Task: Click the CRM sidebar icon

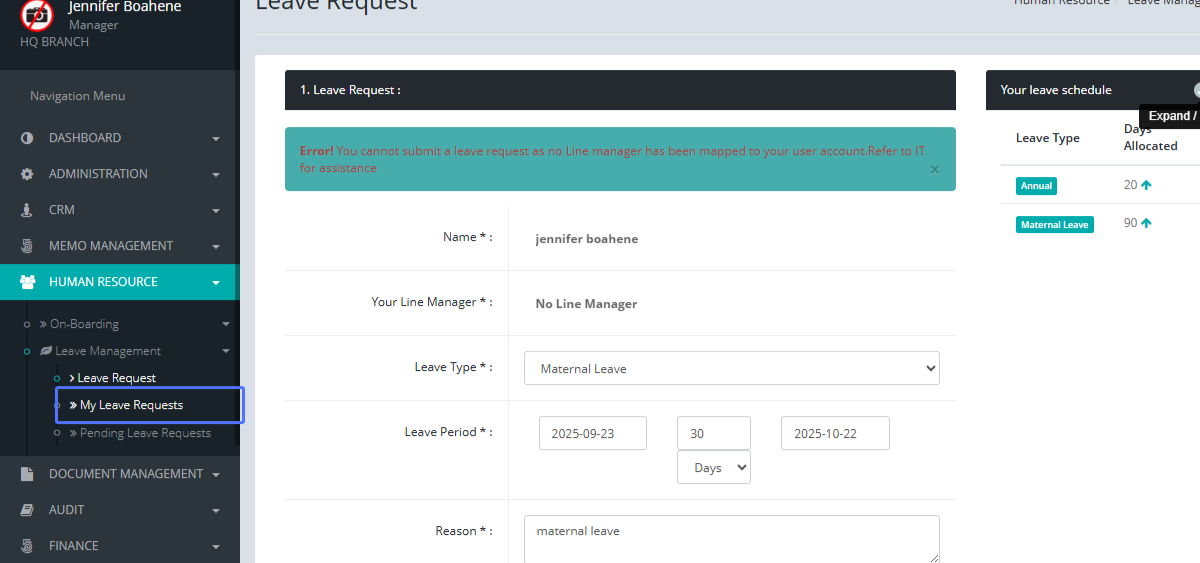Action: click(x=27, y=210)
